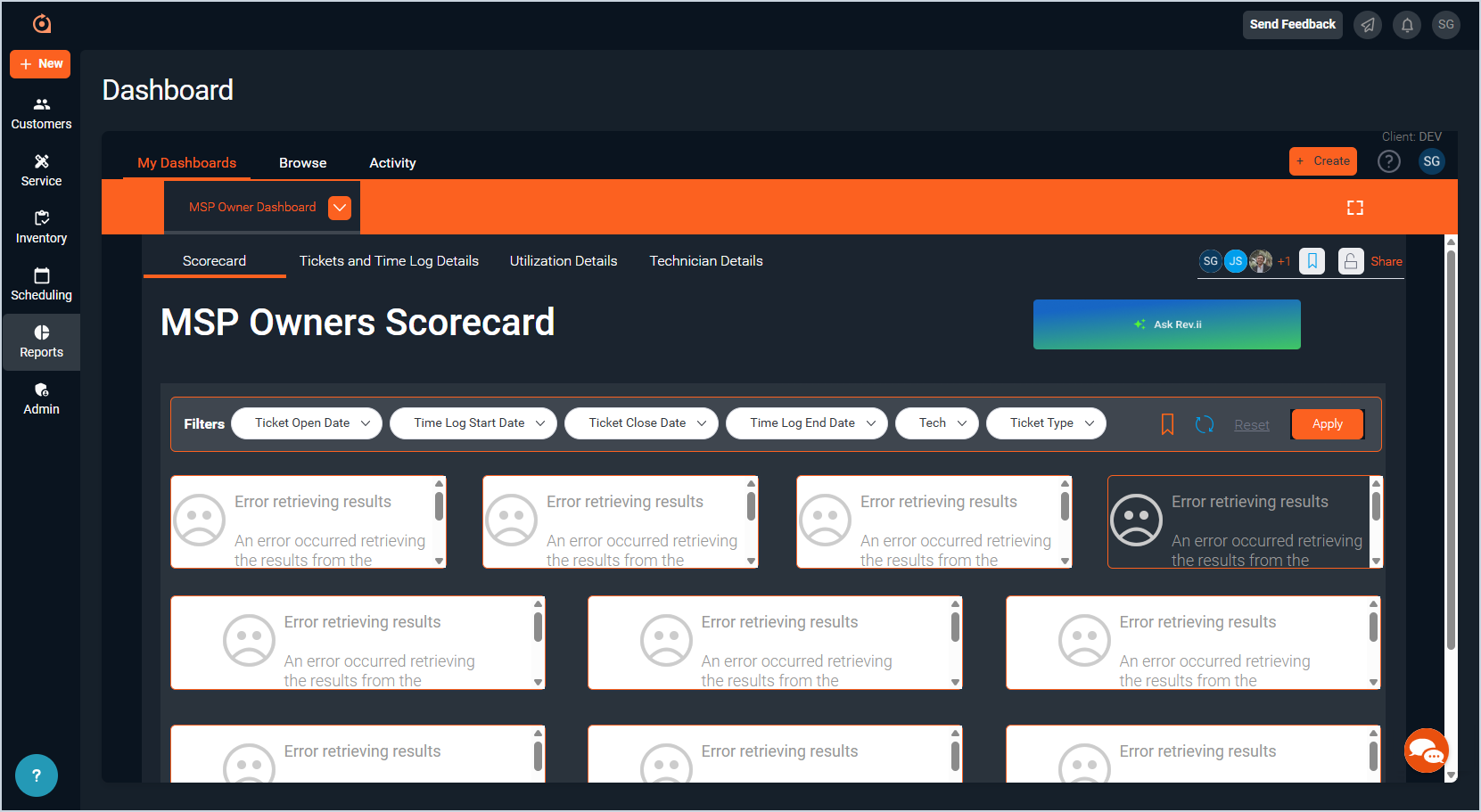Click the MSP Owners Scorecard heading
The height and width of the screenshot is (812, 1481).
358,323
